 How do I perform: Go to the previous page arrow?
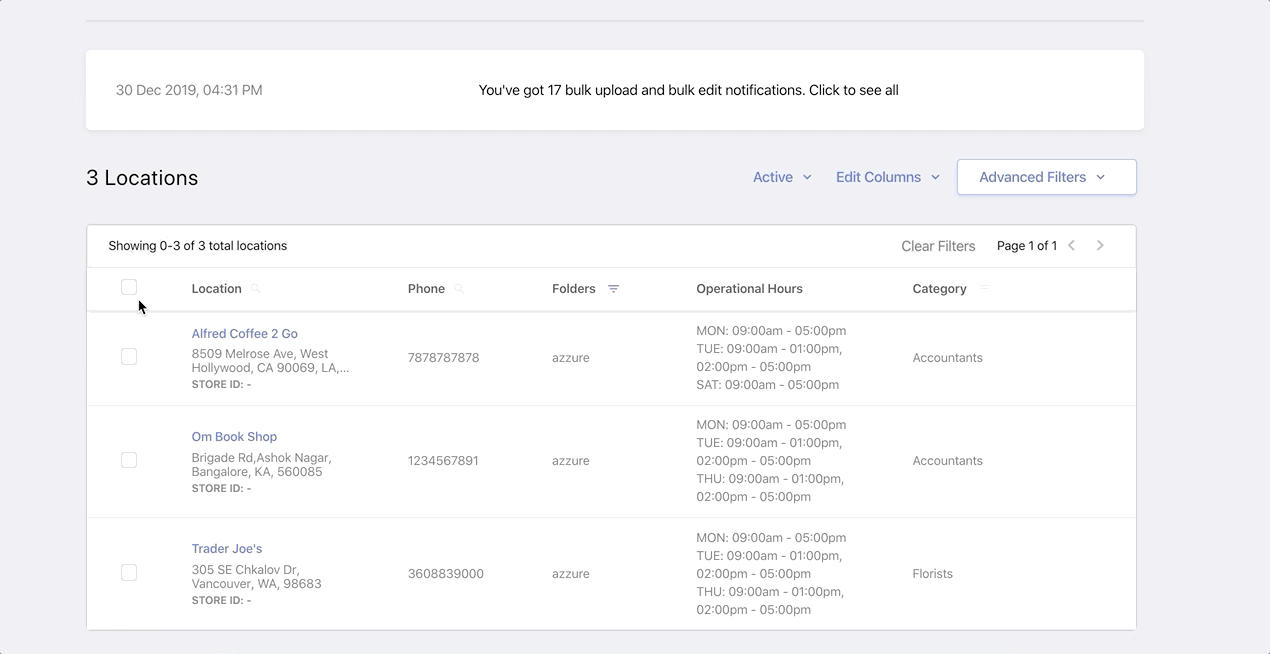(x=1071, y=246)
